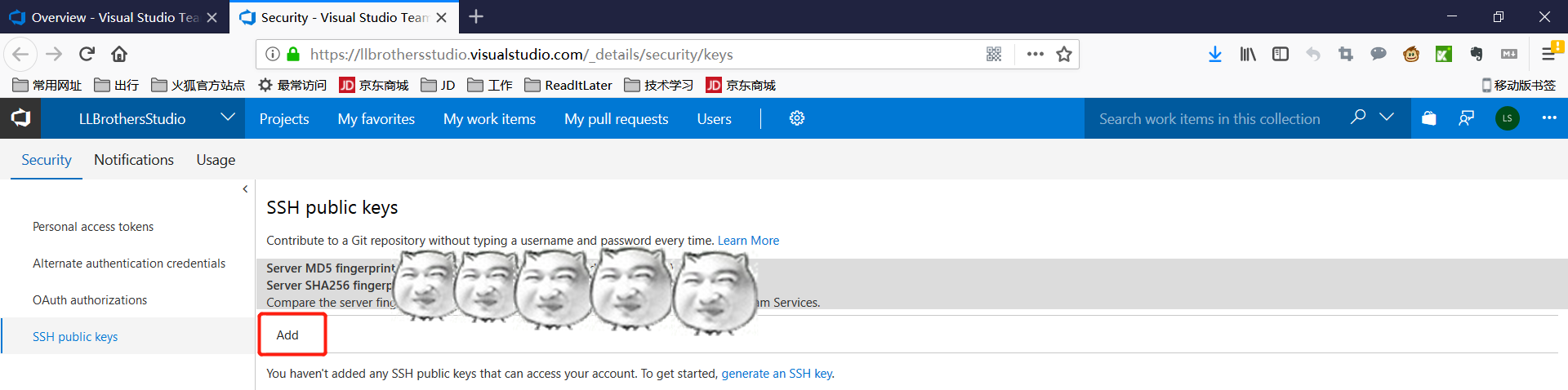Open the 移动版书签 mobile bookmarks

coord(1518,85)
